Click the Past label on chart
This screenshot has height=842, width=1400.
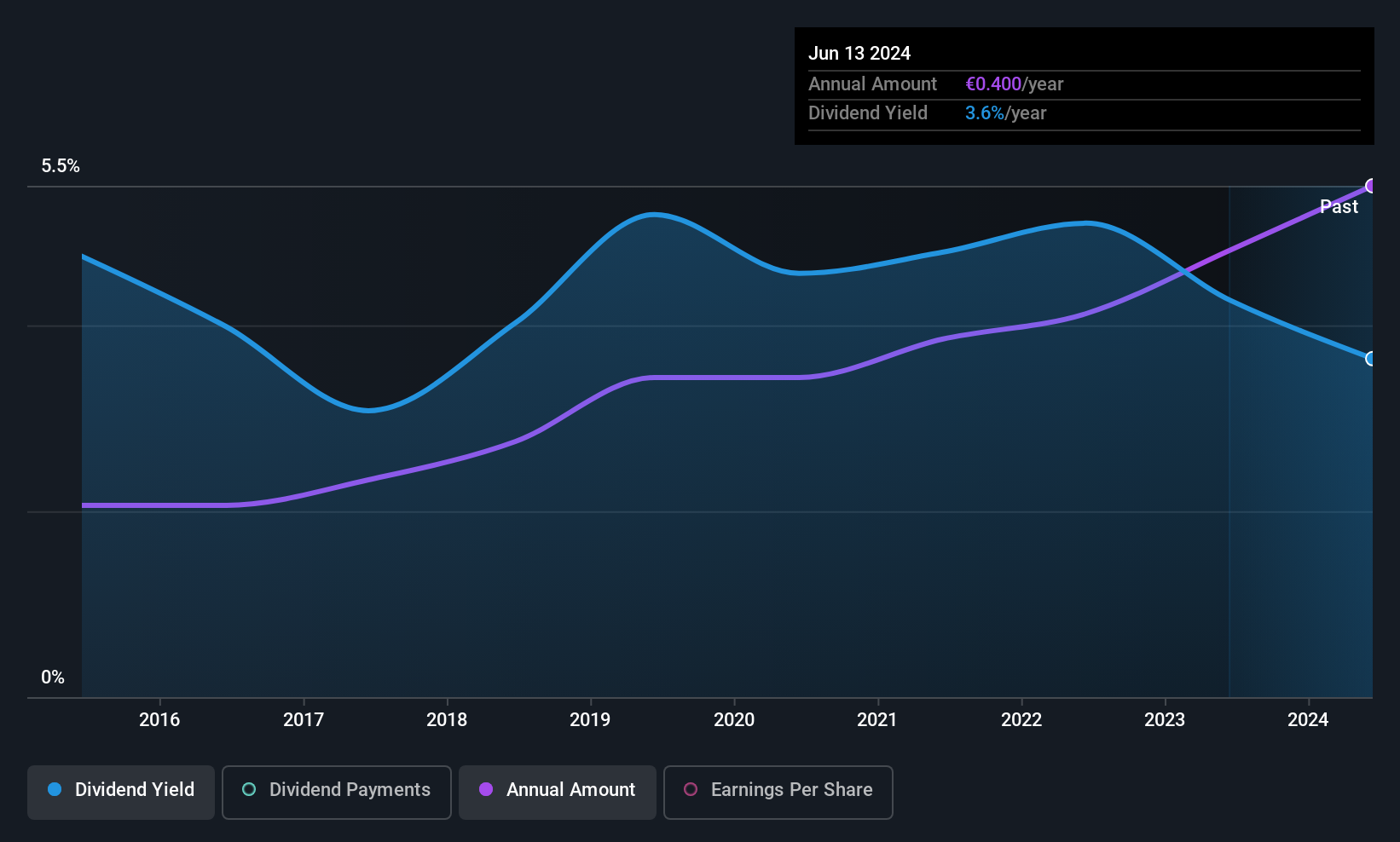[1339, 206]
